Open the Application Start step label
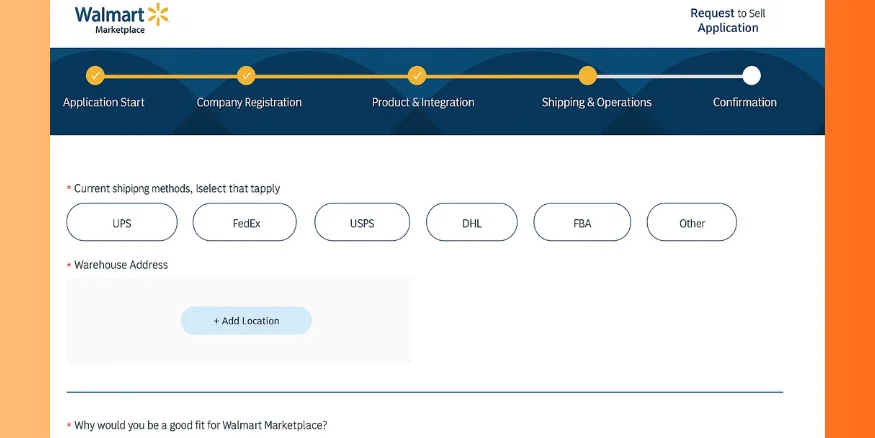This screenshot has height=438, width=875. click(104, 102)
